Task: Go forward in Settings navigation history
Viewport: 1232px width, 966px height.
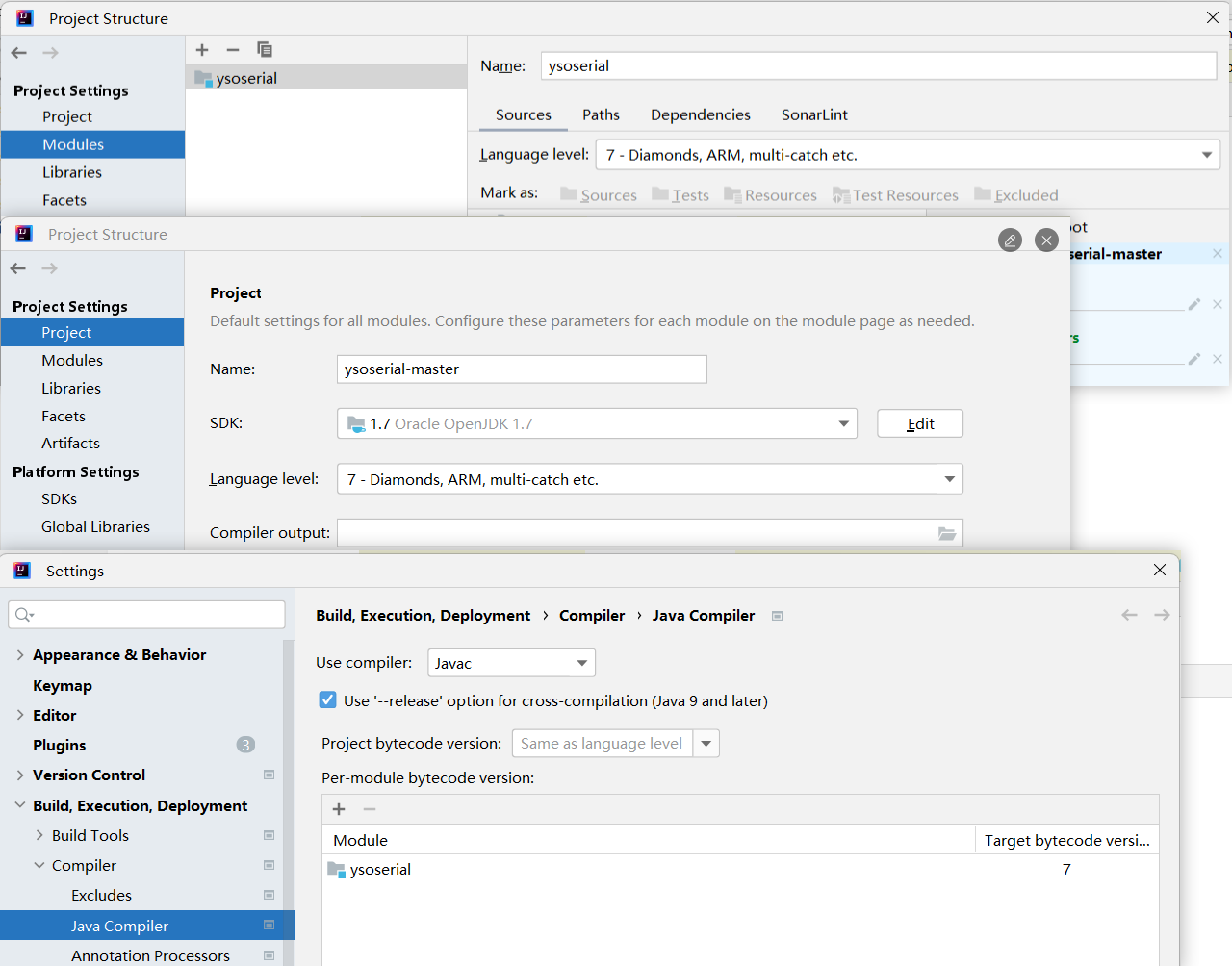Action: click(x=1162, y=615)
